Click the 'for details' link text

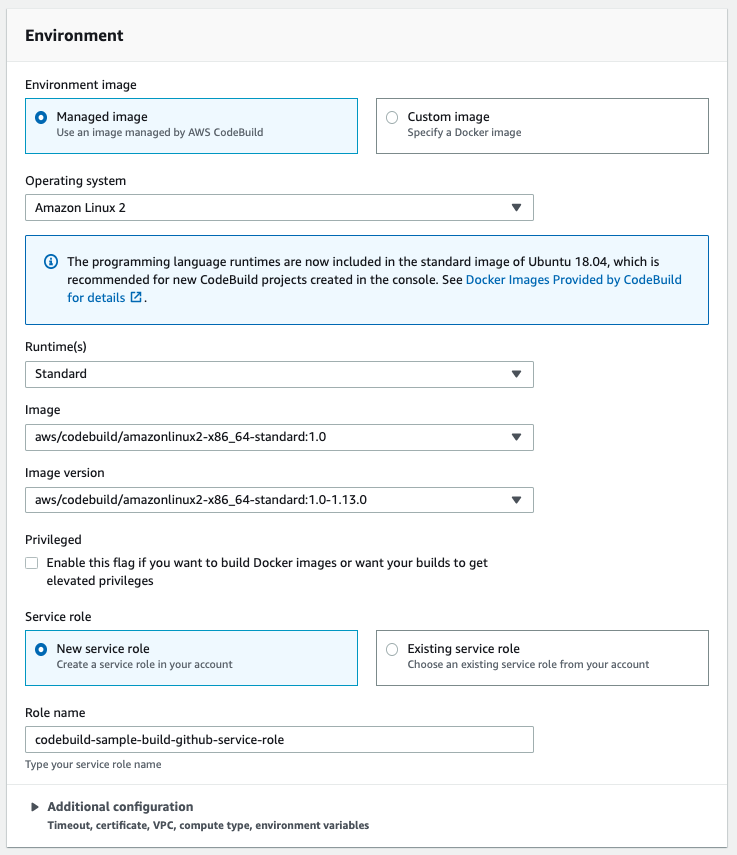point(96,297)
